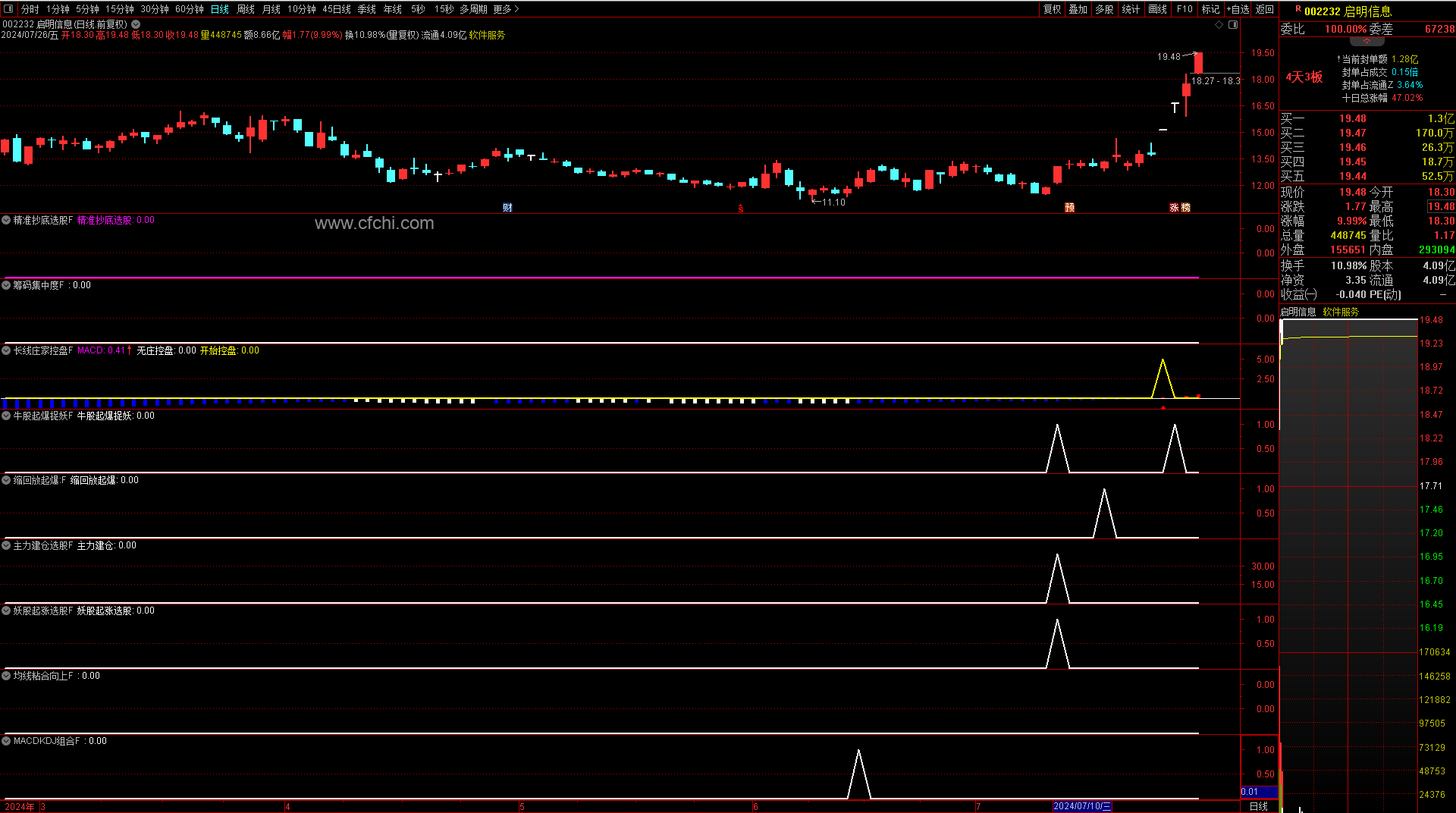Open the 均线粘合向上F indicator menu
The width and height of the screenshot is (1456, 813).
[x=6, y=676]
